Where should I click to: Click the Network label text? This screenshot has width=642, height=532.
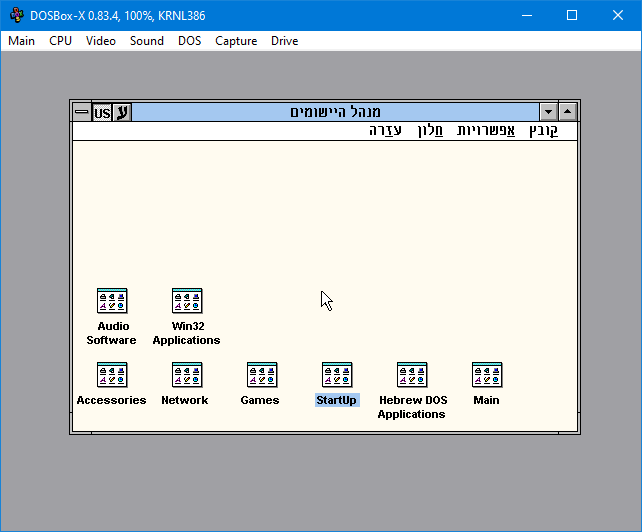(x=185, y=400)
